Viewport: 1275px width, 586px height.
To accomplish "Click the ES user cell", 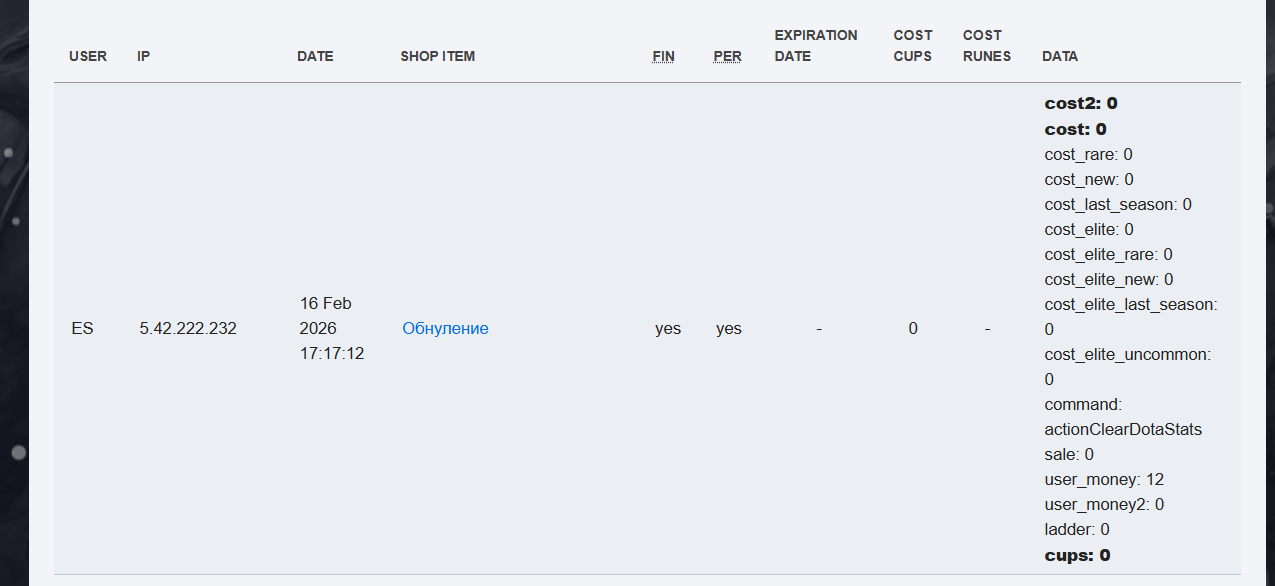I will [82, 328].
